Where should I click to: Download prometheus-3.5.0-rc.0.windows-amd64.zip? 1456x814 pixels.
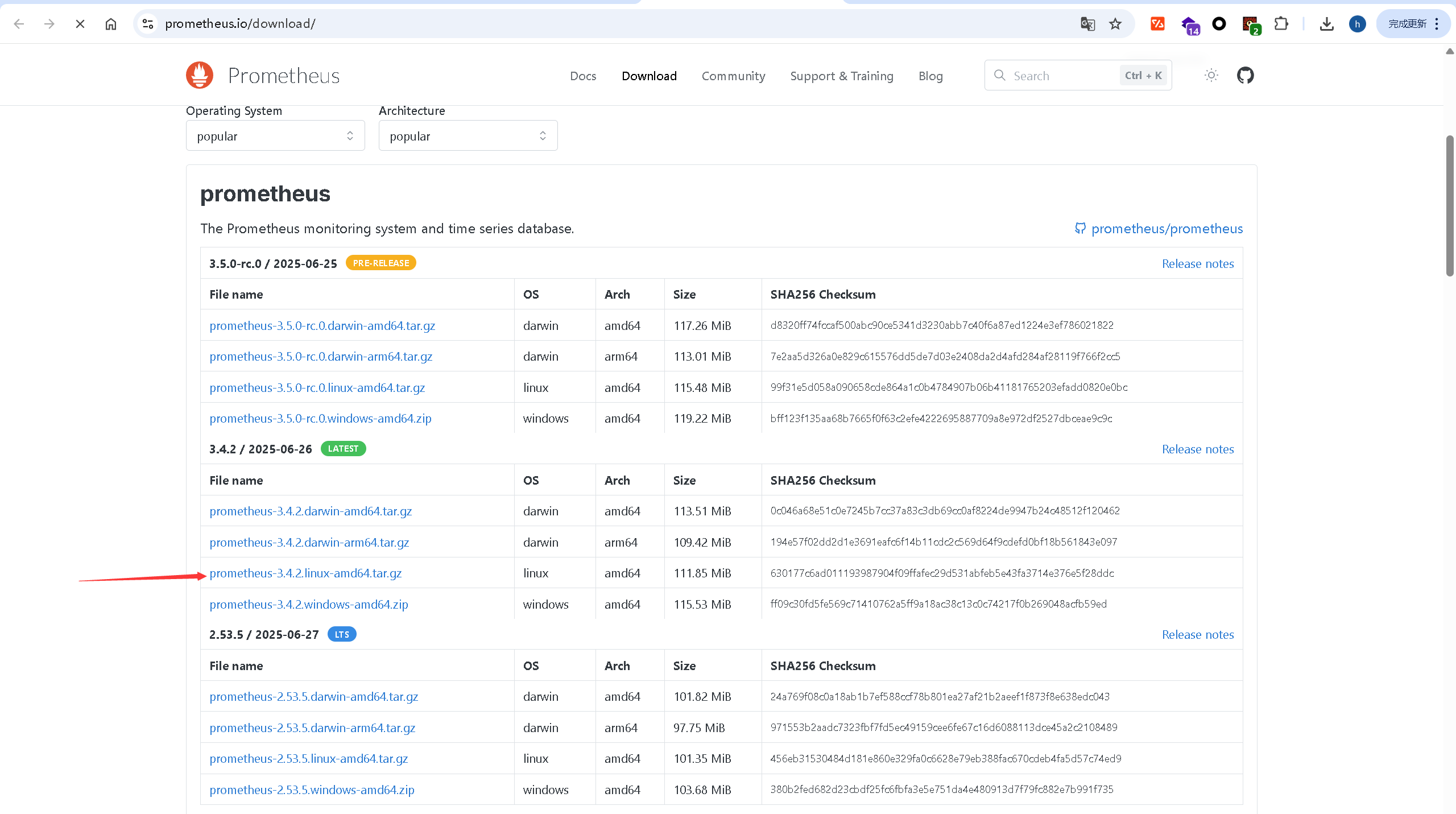pyautogui.click(x=320, y=418)
